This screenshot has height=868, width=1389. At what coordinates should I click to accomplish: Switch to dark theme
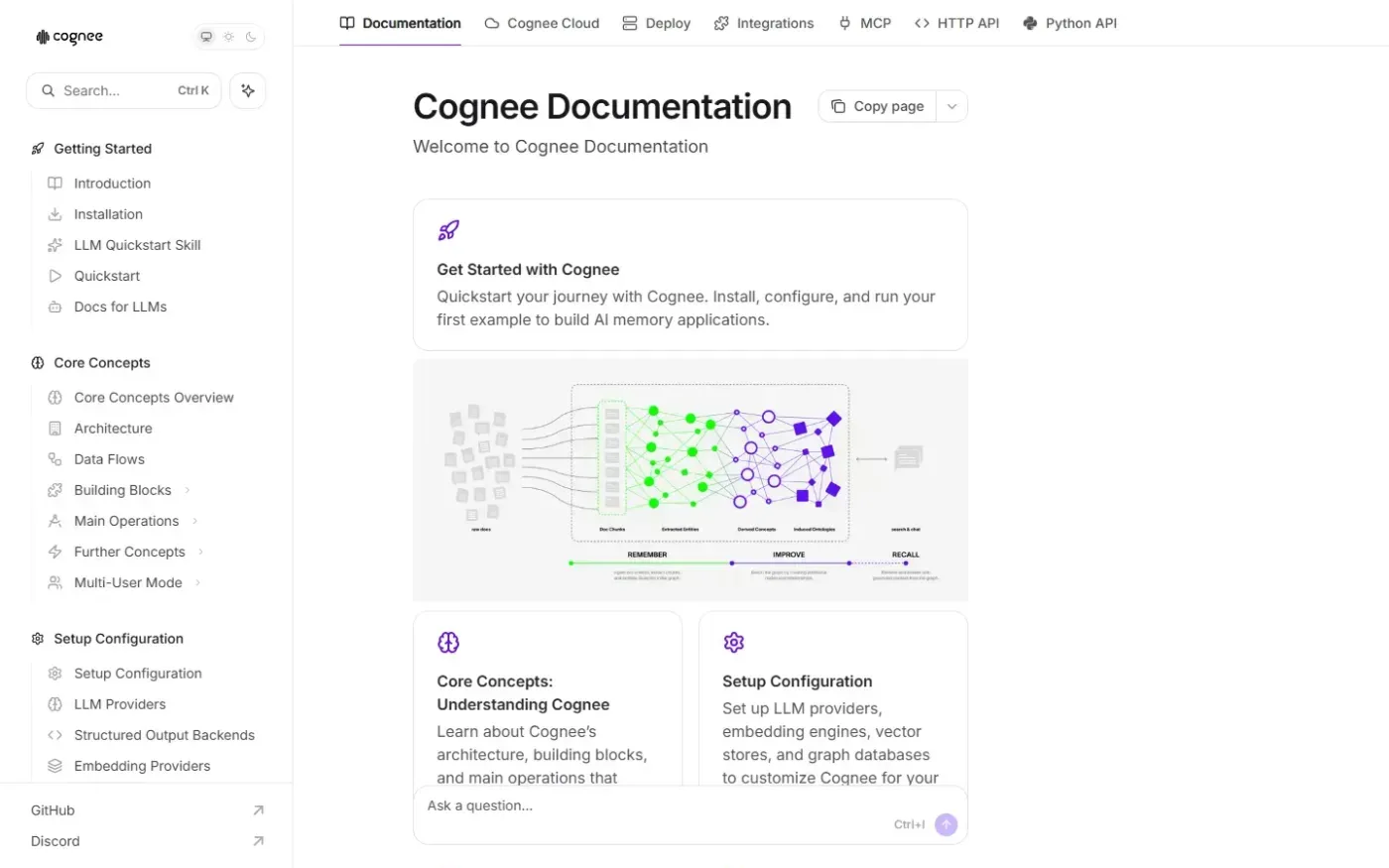[251, 37]
